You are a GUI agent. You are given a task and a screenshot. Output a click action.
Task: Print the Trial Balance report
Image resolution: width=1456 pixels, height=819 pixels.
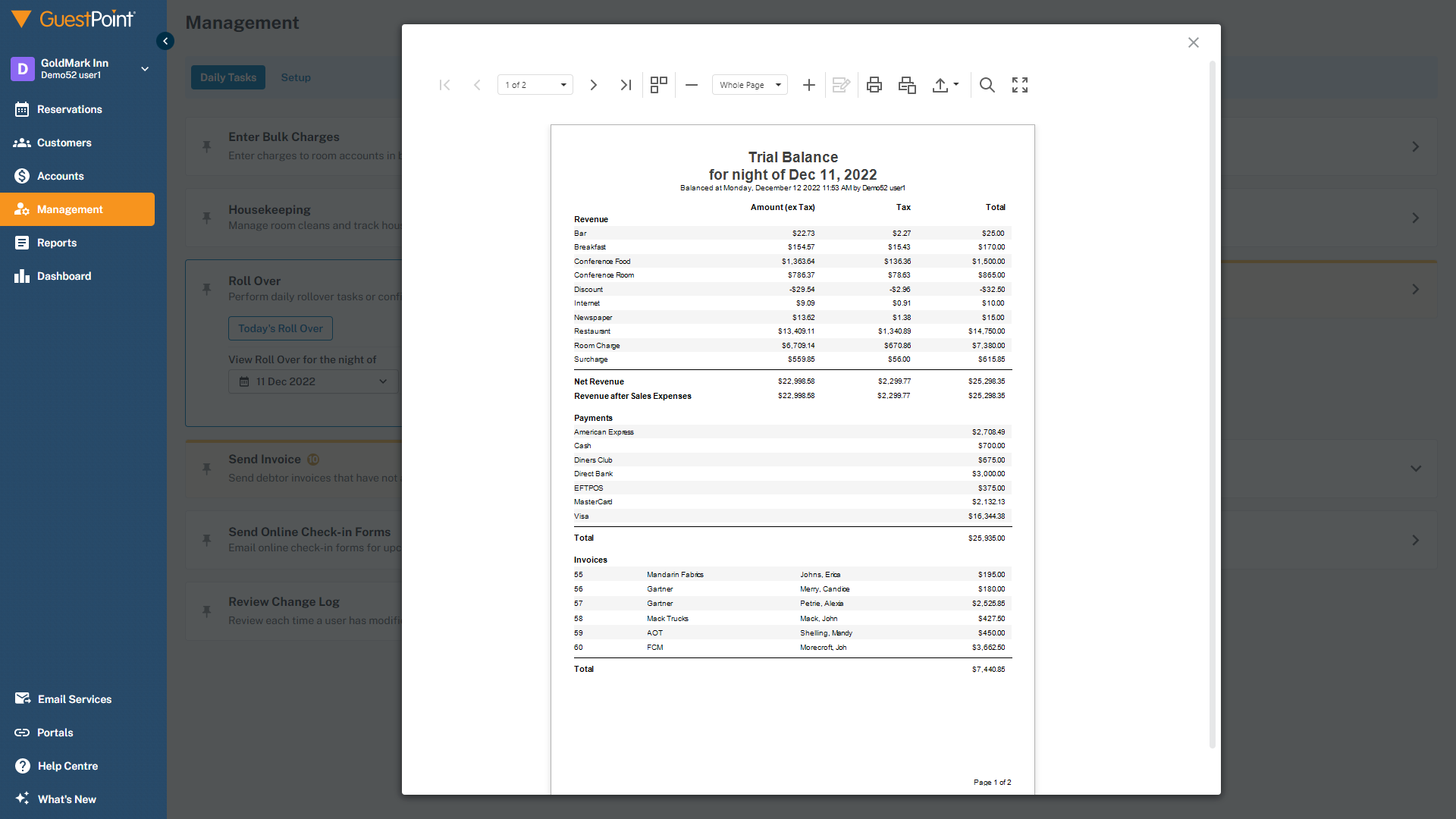pyautogui.click(x=874, y=85)
